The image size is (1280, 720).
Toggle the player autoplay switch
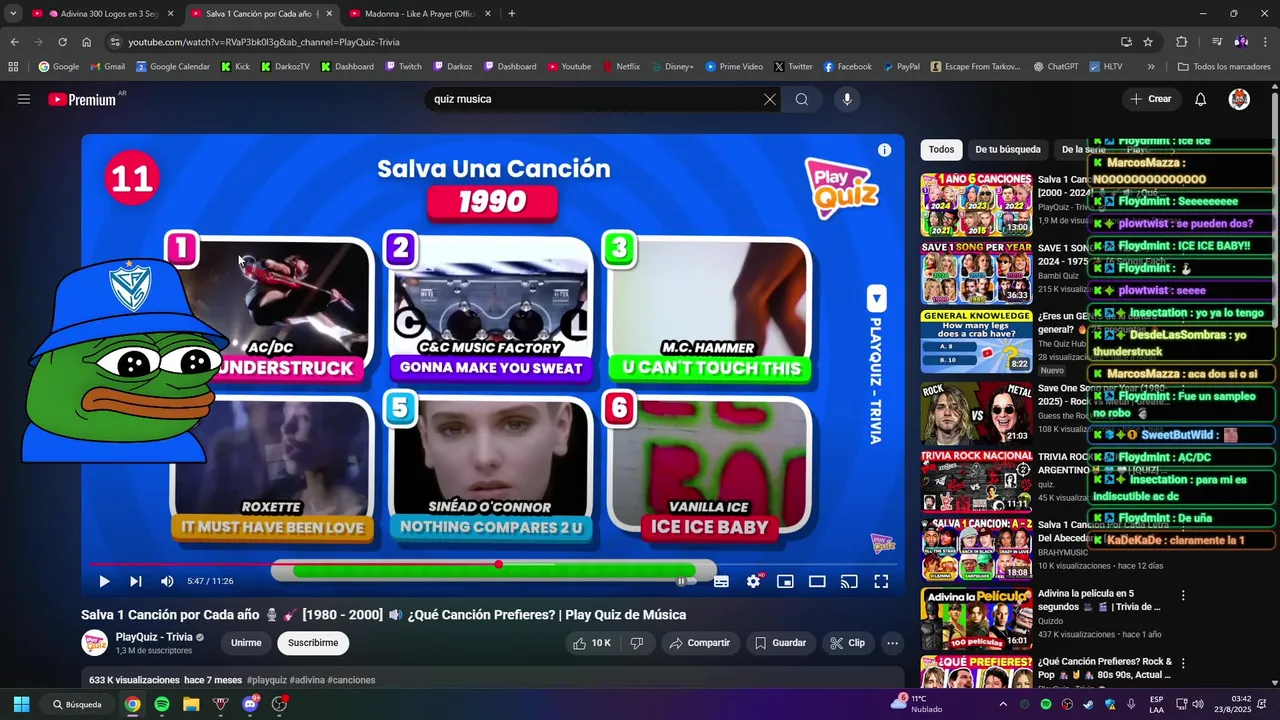[x=685, y=581]
